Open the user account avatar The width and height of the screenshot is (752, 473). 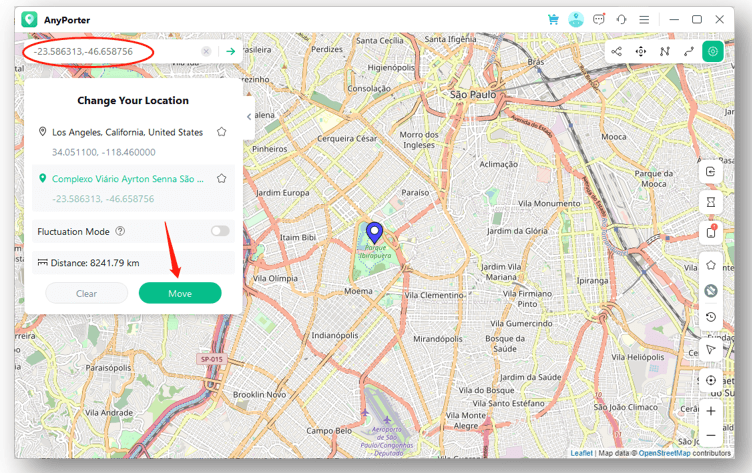[576, 20]
